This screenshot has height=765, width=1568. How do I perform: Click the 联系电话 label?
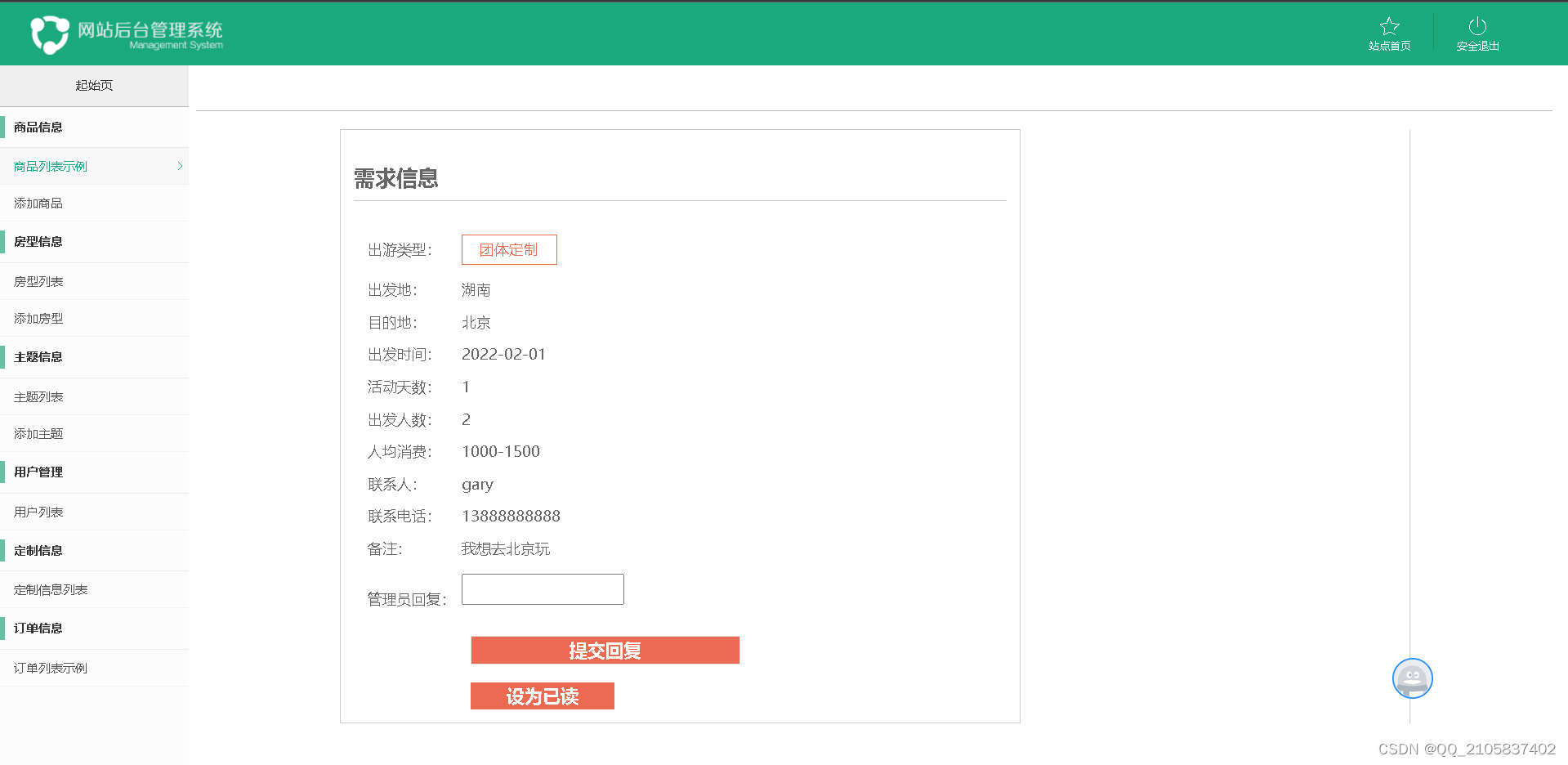click(x=400, y=517)
